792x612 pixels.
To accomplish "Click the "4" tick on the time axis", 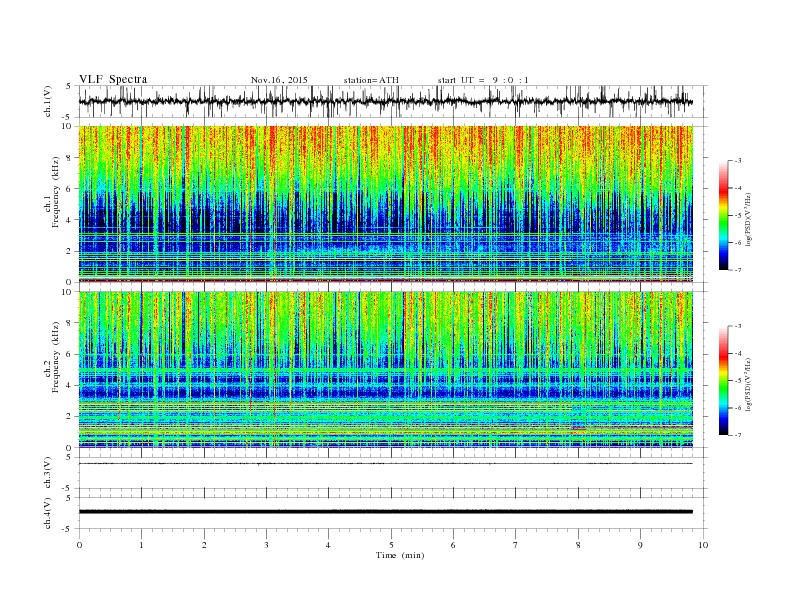I will pyautogui.click(x=328, y=545).
